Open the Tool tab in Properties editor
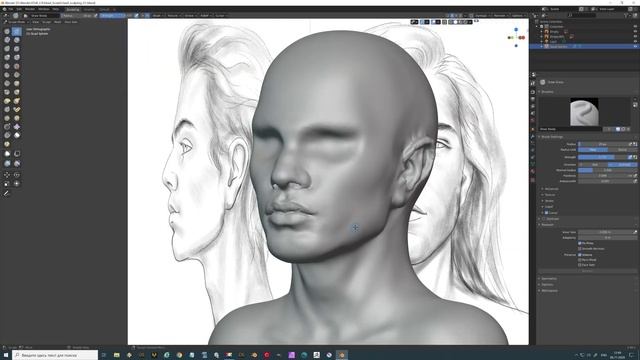This screenshot has width=640, height=360. (x=533, y=83)
